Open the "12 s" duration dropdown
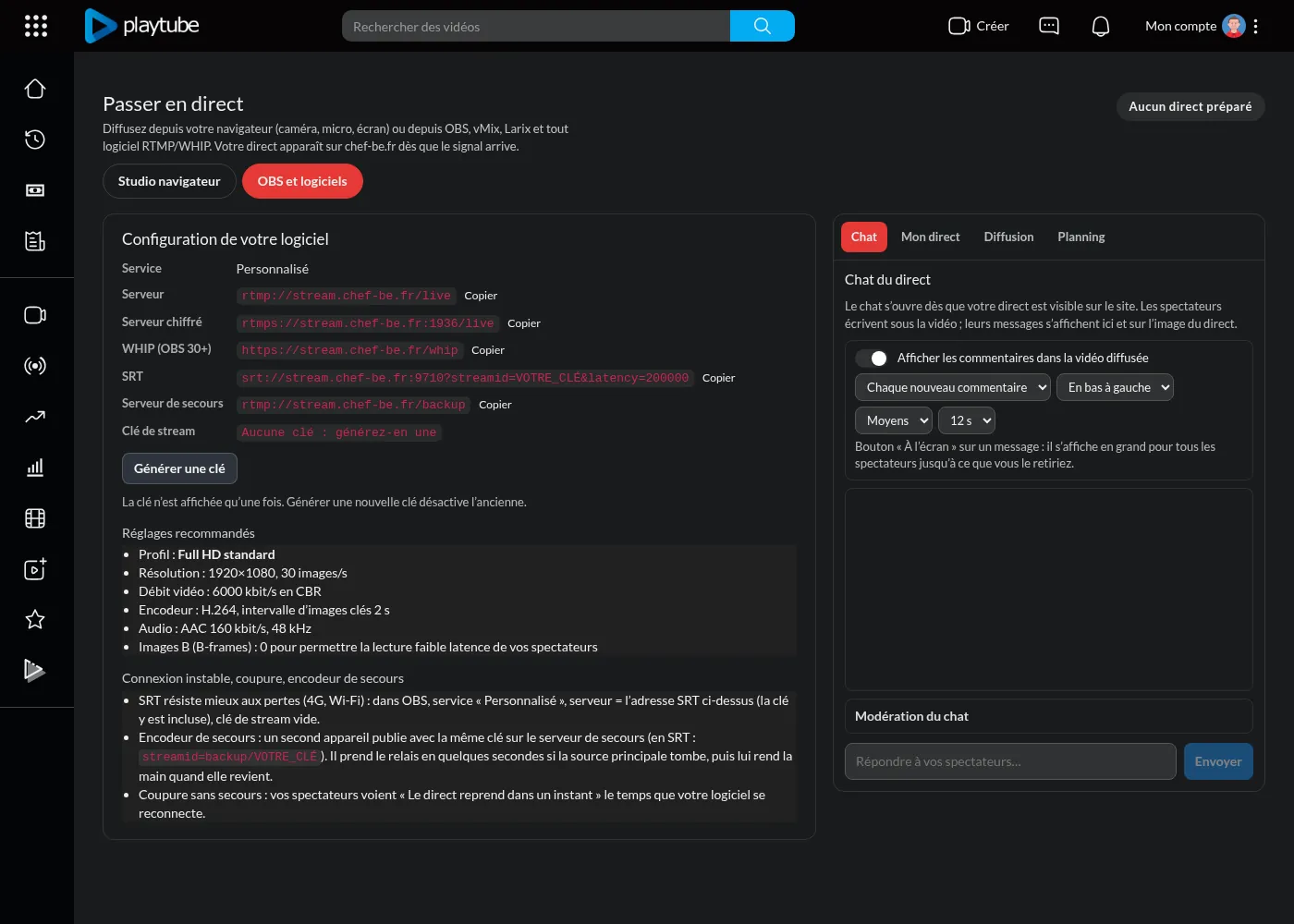 pos(967,420)
